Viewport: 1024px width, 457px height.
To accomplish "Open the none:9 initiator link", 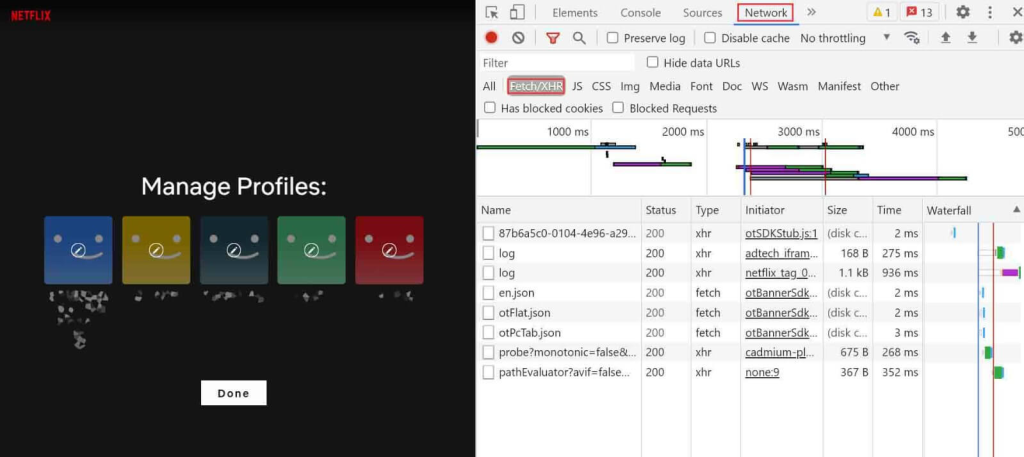I will point(762,372).
